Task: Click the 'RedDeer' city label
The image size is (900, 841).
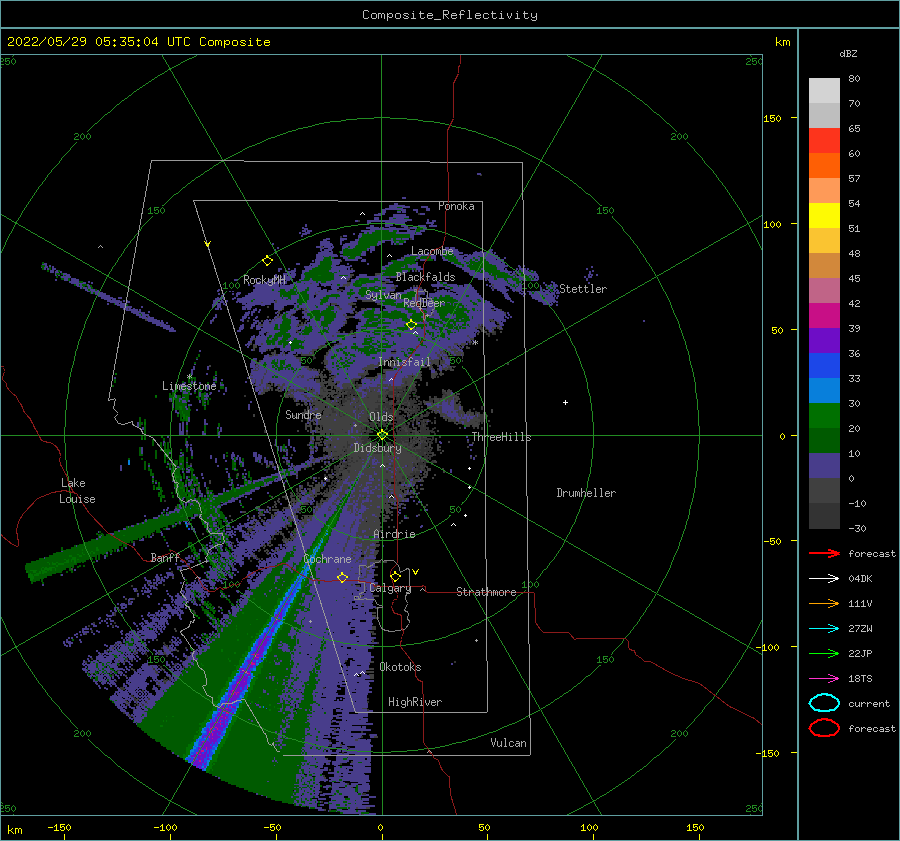Action: click(x=424, y=303)
